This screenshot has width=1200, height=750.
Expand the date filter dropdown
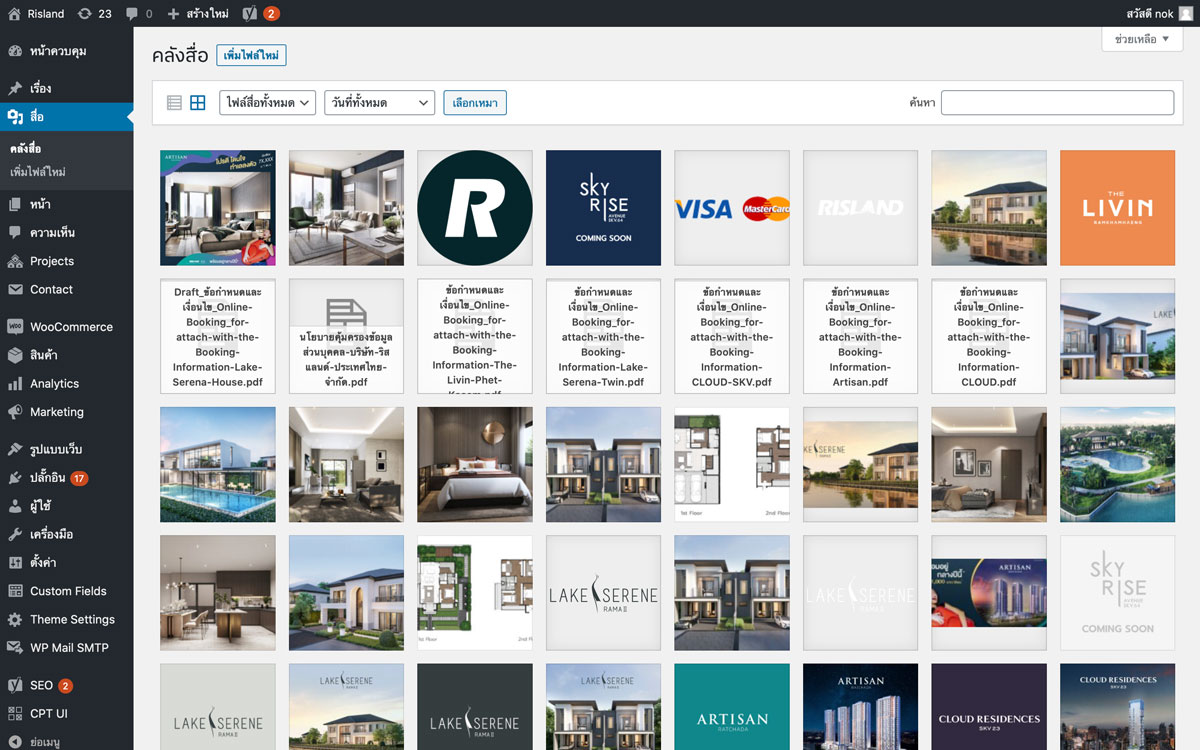pyautogui.click(x=379, y=103)
